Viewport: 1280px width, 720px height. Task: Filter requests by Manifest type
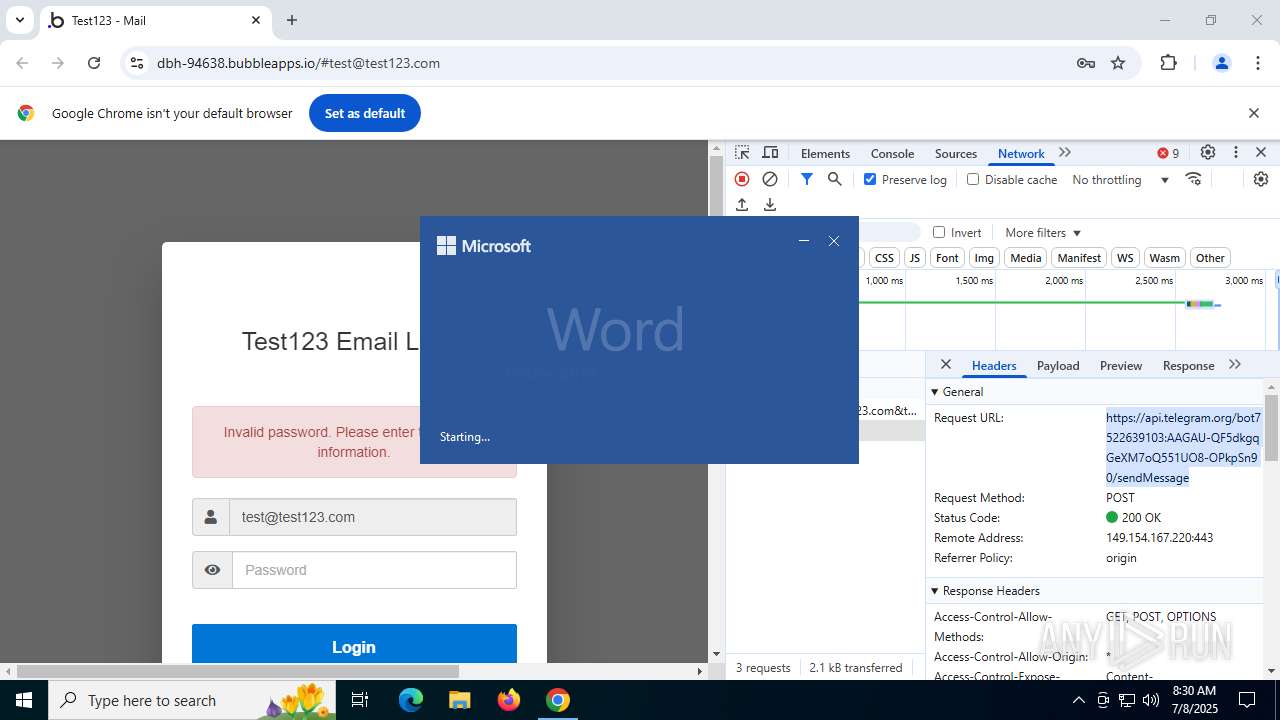(x=1079, y=257)
